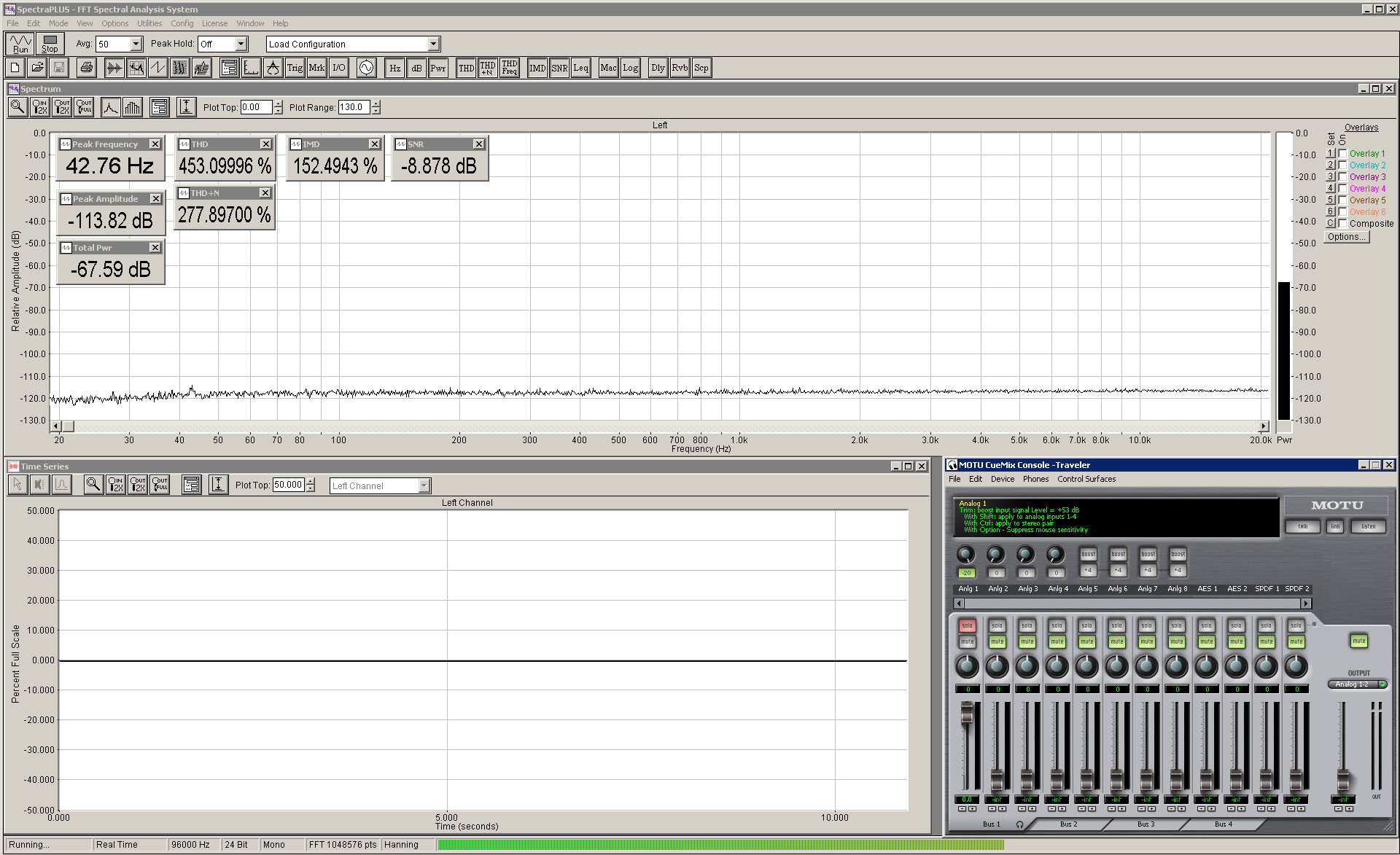Screen dimensions: 1400x855
Task: Click the overlays Options... button
Action: click(1346, 237)
